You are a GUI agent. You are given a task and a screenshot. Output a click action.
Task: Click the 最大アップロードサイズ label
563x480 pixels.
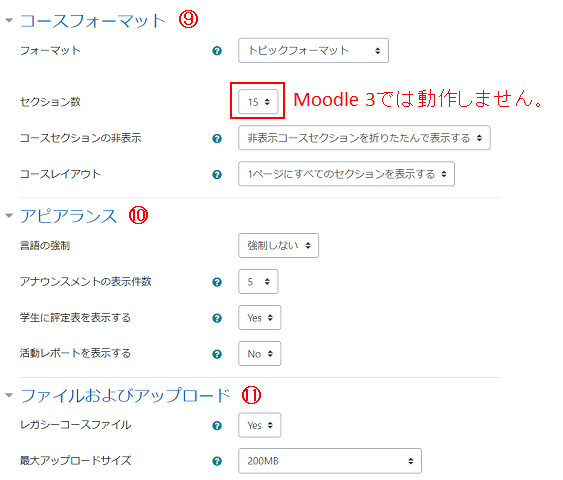coord(75,461)
